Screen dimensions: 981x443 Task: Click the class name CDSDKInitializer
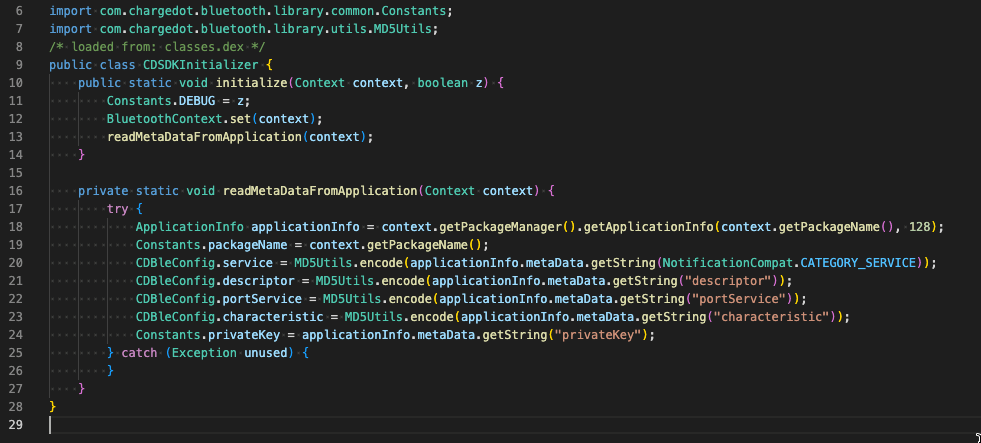(201, 64)
